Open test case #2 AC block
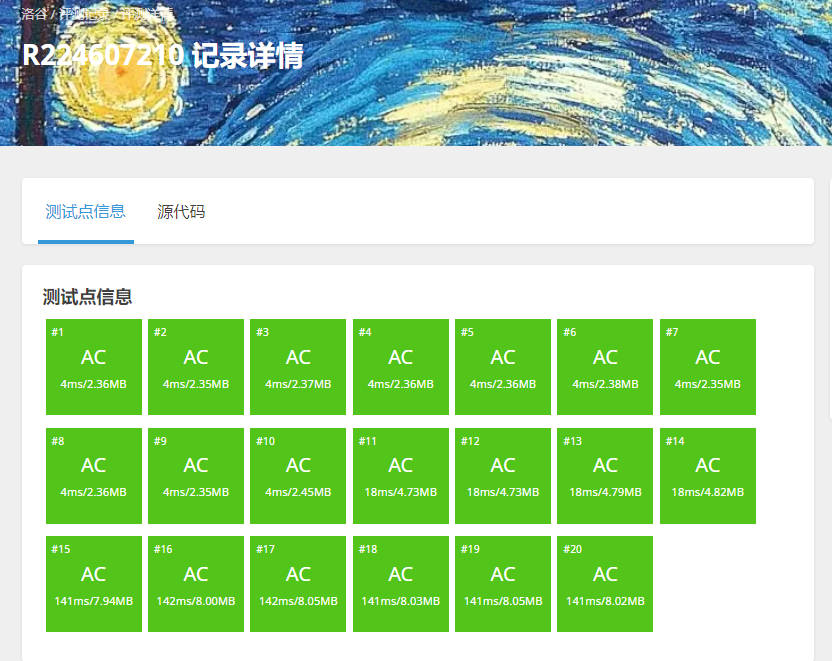 point(196,367)
